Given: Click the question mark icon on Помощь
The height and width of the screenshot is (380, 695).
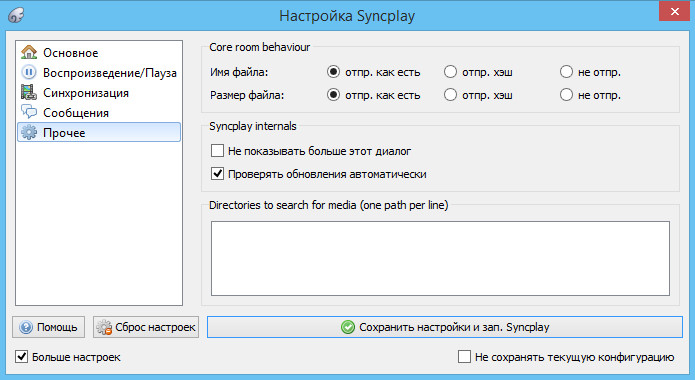Looking at the screenshot, I should [26, 327].
